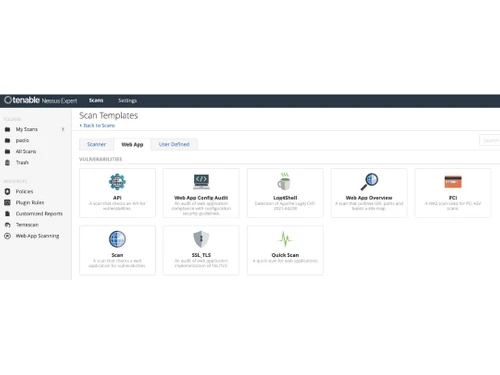Choose the SSL_TLS shield icon
Image resolution: width=500 pixels, height=375 pixels.
[201, 239]
